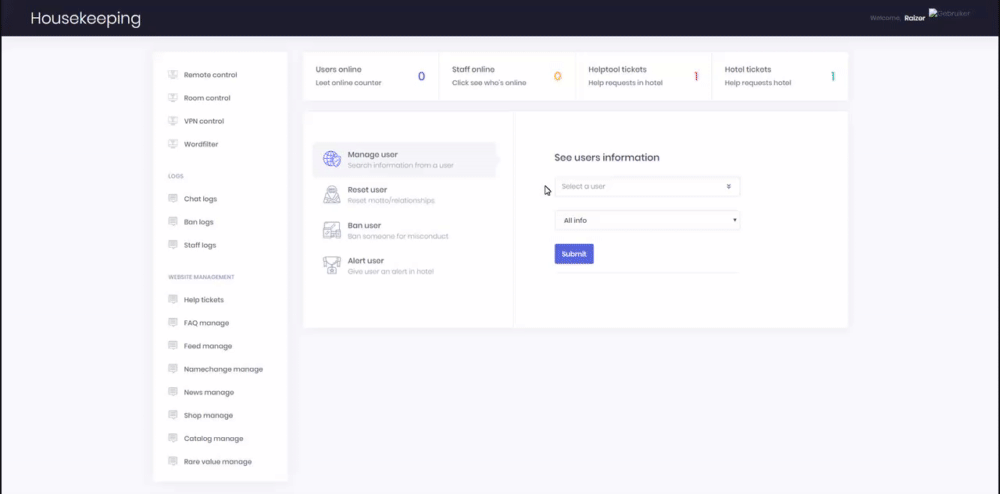1000x494 pixels.
Task: Click the Wordfilter sidebar icon
Action: 172,143
